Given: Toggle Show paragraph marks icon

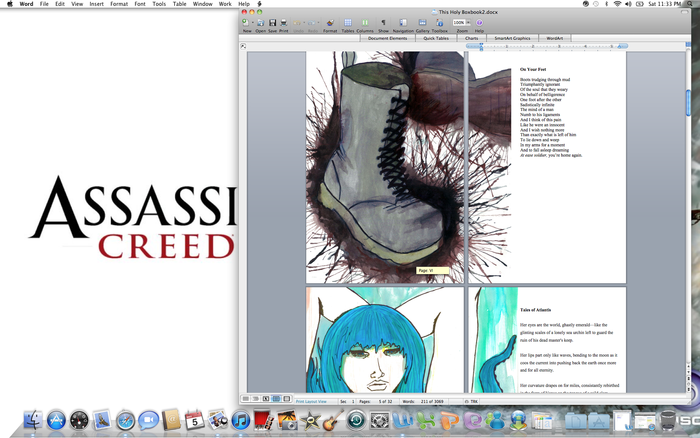Looking at the screenshot, I should 383,22.
